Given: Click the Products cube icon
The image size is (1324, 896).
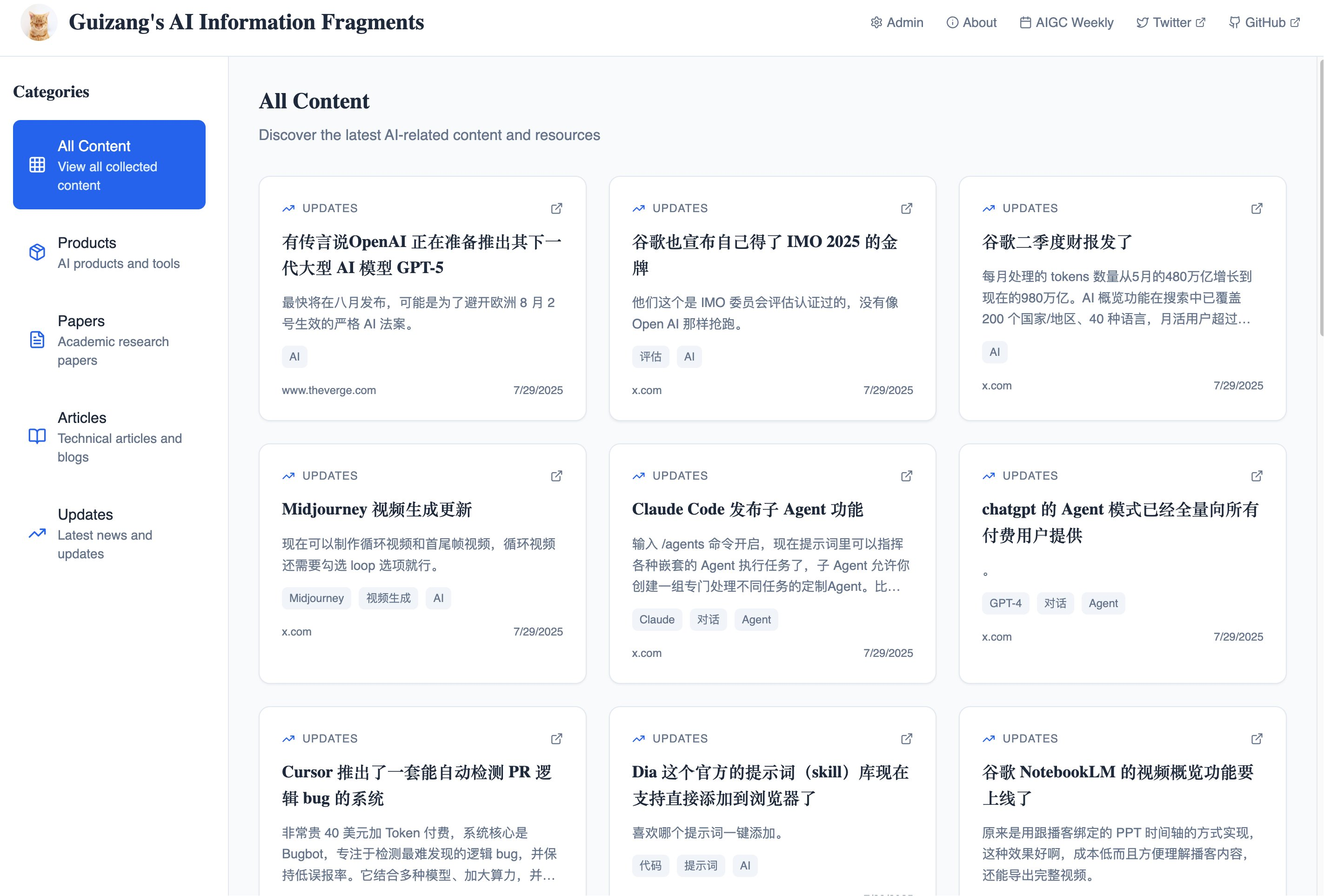Looking at the screenshot, I should [37, 252].
